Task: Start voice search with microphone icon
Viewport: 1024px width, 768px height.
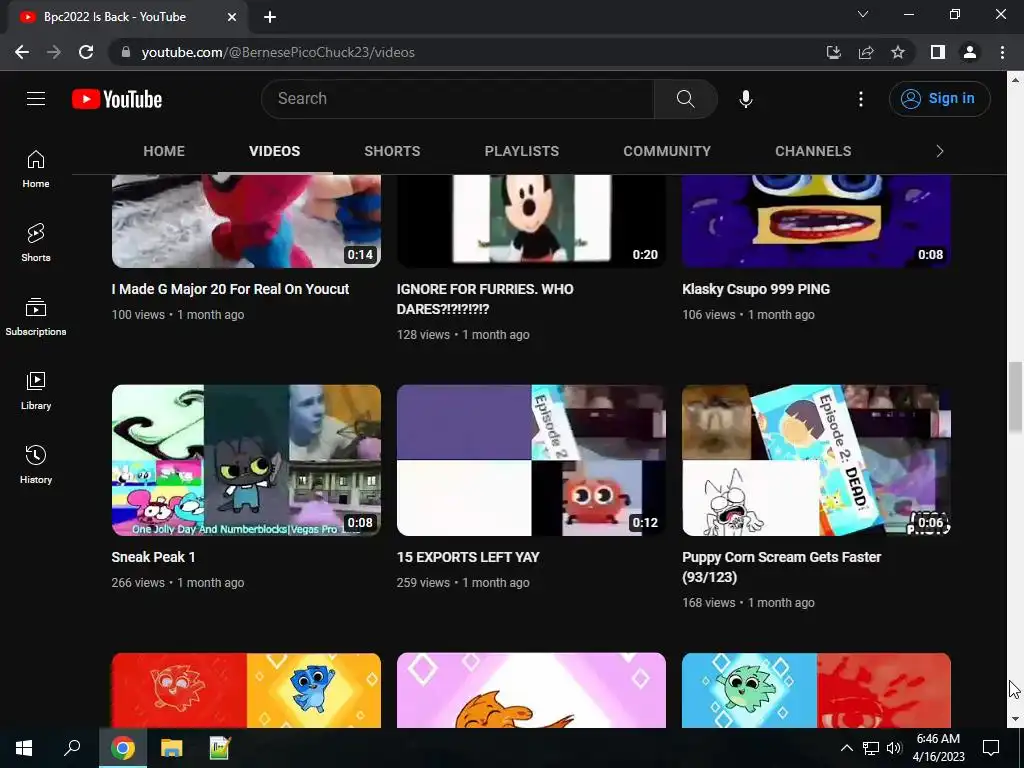Action: [746, 99]
